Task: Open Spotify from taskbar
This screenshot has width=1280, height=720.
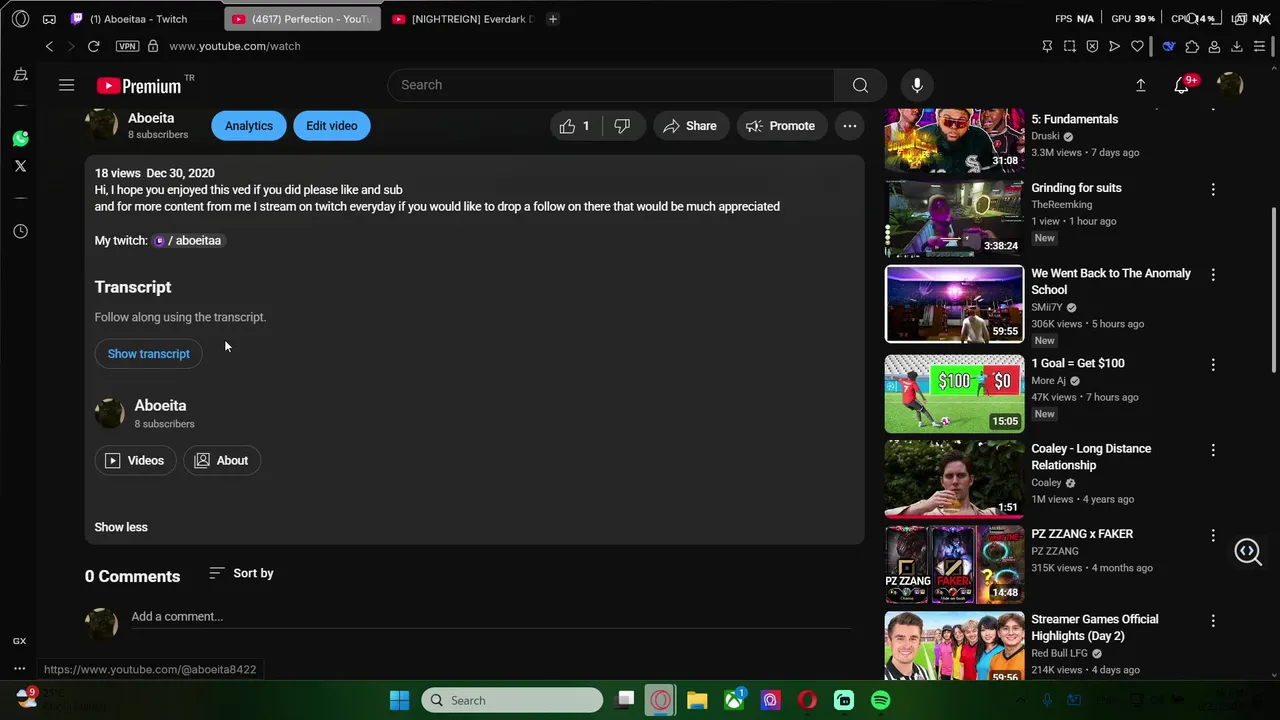Action: pyautogui.click(x=880, y=700)
